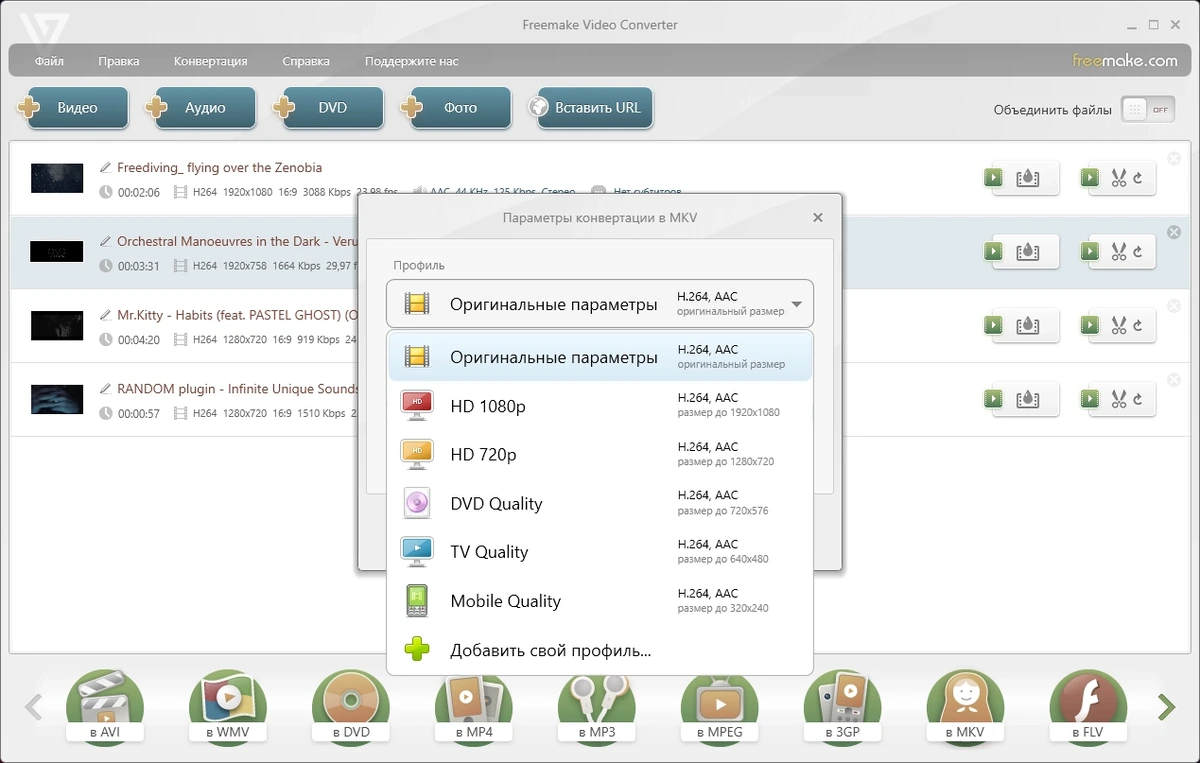Select the в DVD format disc icon in bottom bar
Viewport: 1200px width, 763px height.
tap(350, 708)
